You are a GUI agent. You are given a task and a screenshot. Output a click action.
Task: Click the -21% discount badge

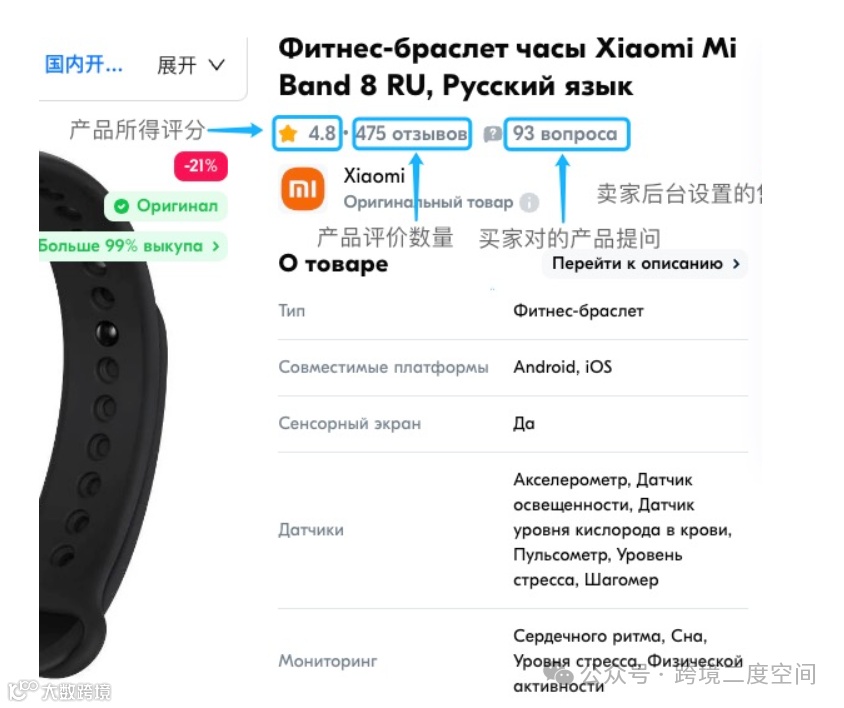201,166
